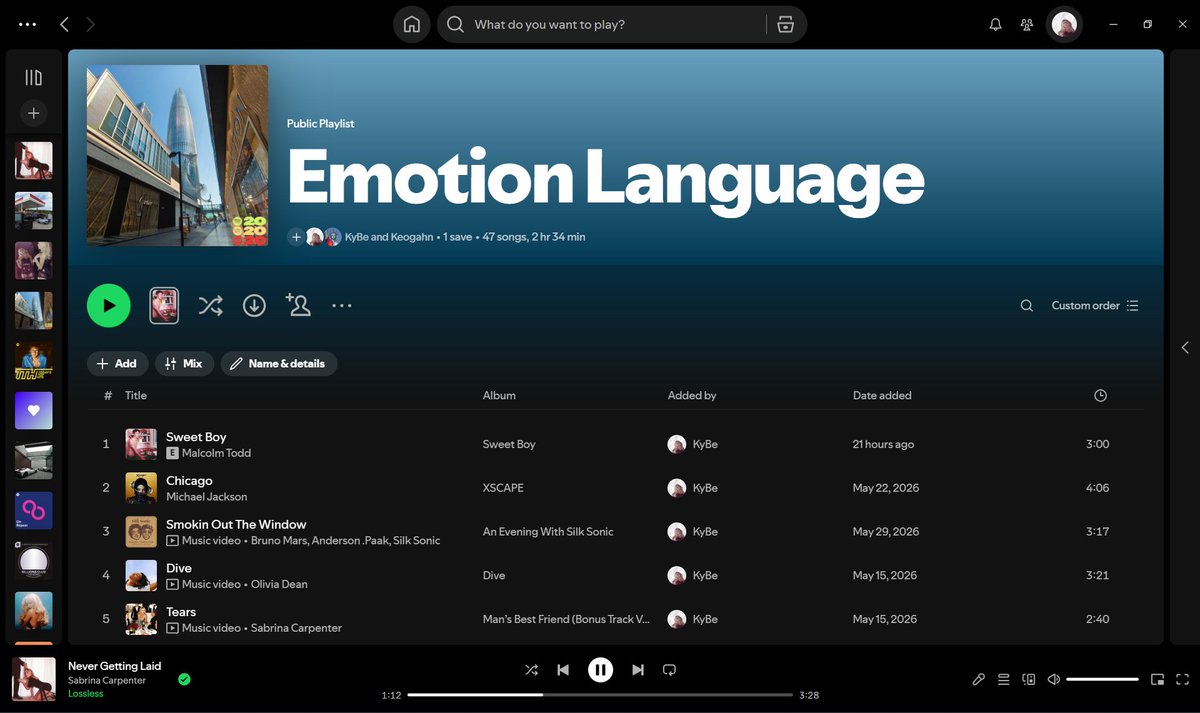
Task: Skip to previous track
Action: [563, 670]
